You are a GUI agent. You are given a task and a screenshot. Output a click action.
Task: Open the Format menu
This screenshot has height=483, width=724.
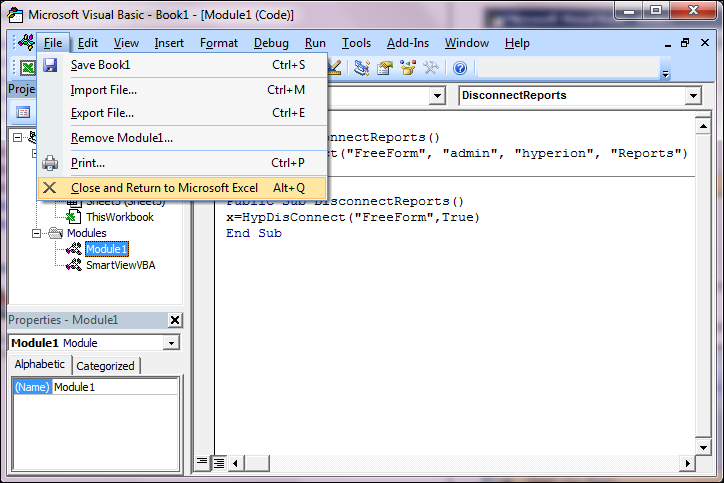pos(219,43)
